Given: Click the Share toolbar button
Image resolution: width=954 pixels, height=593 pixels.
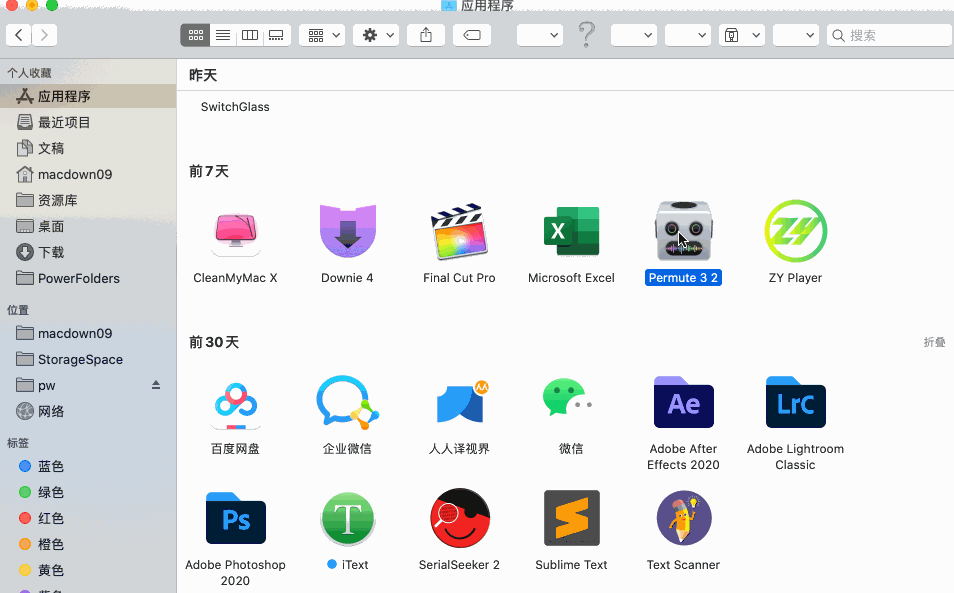Looking at the screenshot, I should coord(426,35).
